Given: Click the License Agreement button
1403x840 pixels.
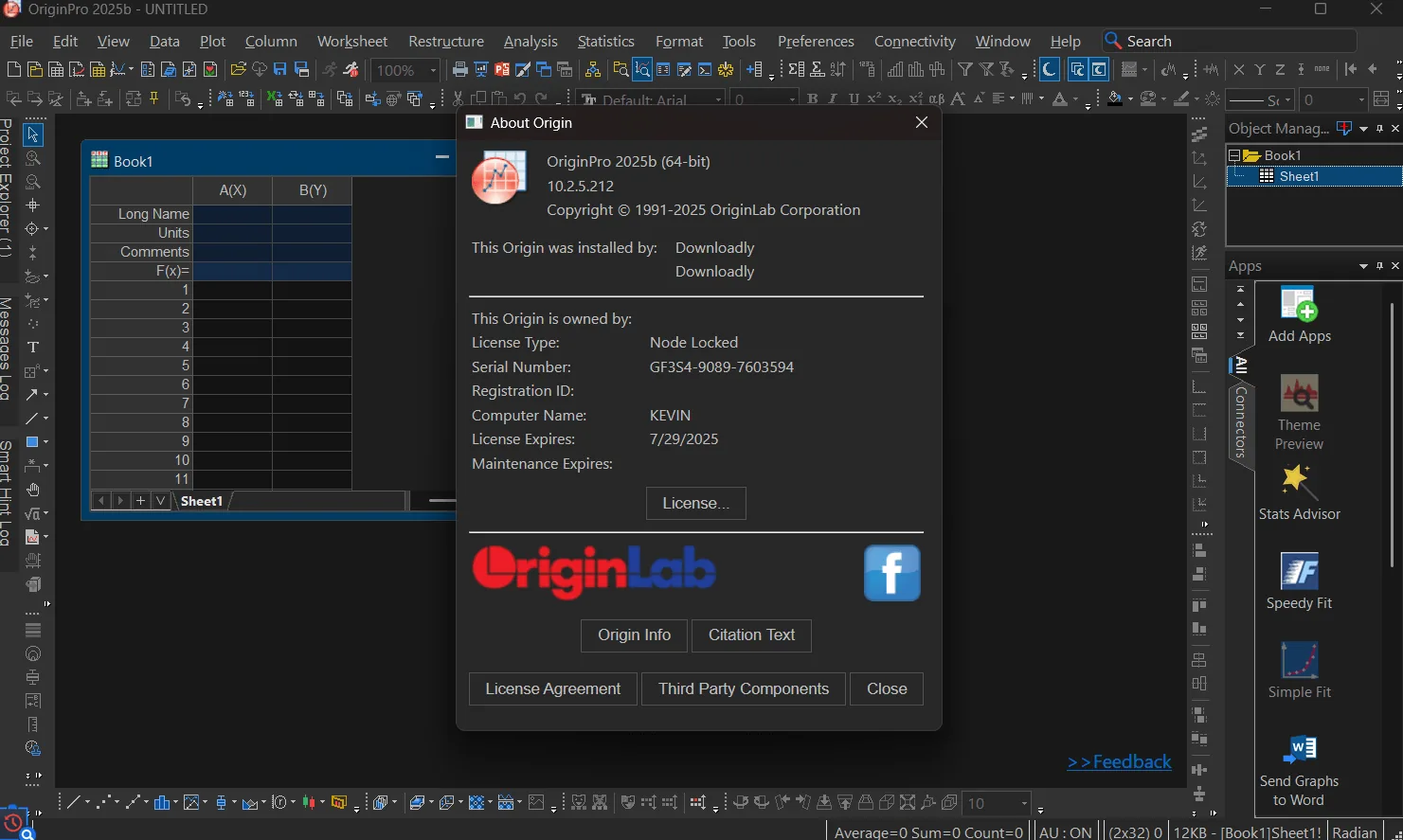Looking at the screenshot, I should click(553, 689).
